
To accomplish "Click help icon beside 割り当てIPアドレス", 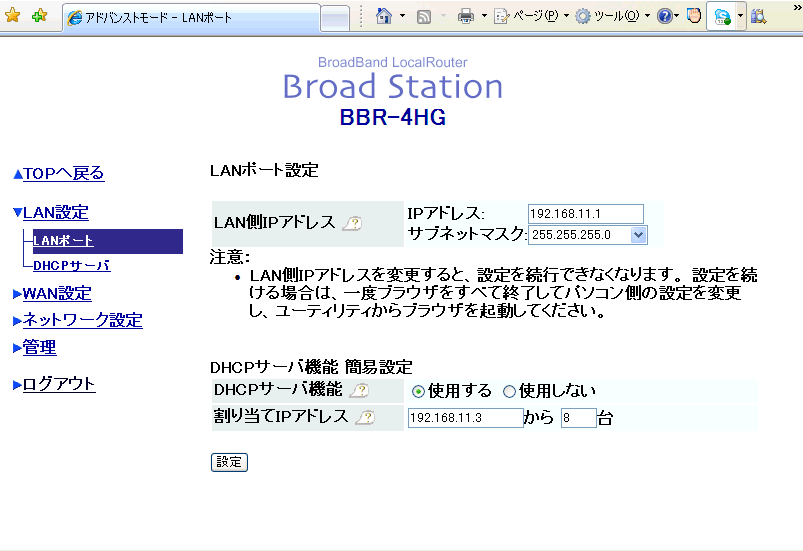I will coord(366,417).
